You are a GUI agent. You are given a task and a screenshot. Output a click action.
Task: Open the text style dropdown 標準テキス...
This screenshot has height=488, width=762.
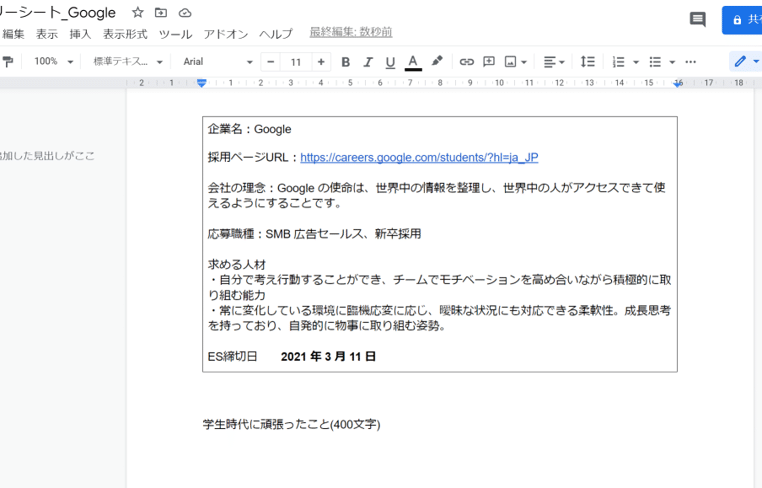tap(128, 62)
